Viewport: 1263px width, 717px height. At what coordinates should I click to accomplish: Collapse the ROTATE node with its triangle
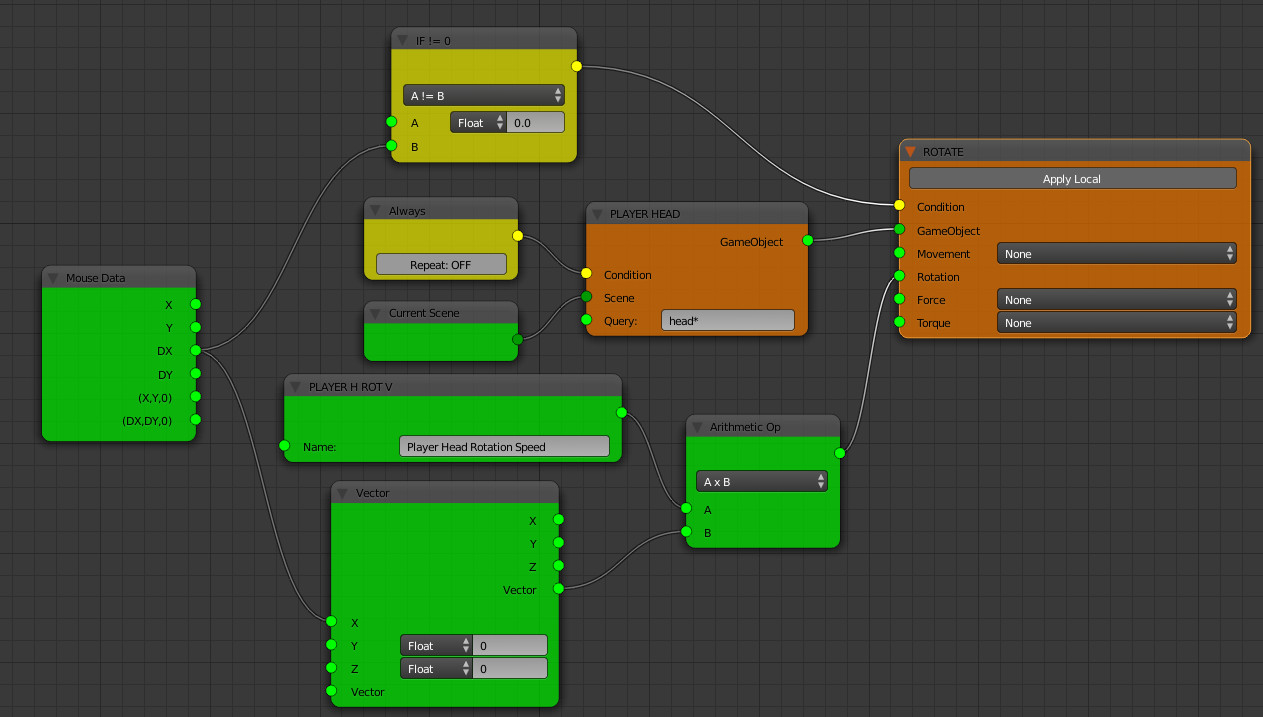(911, 152)
